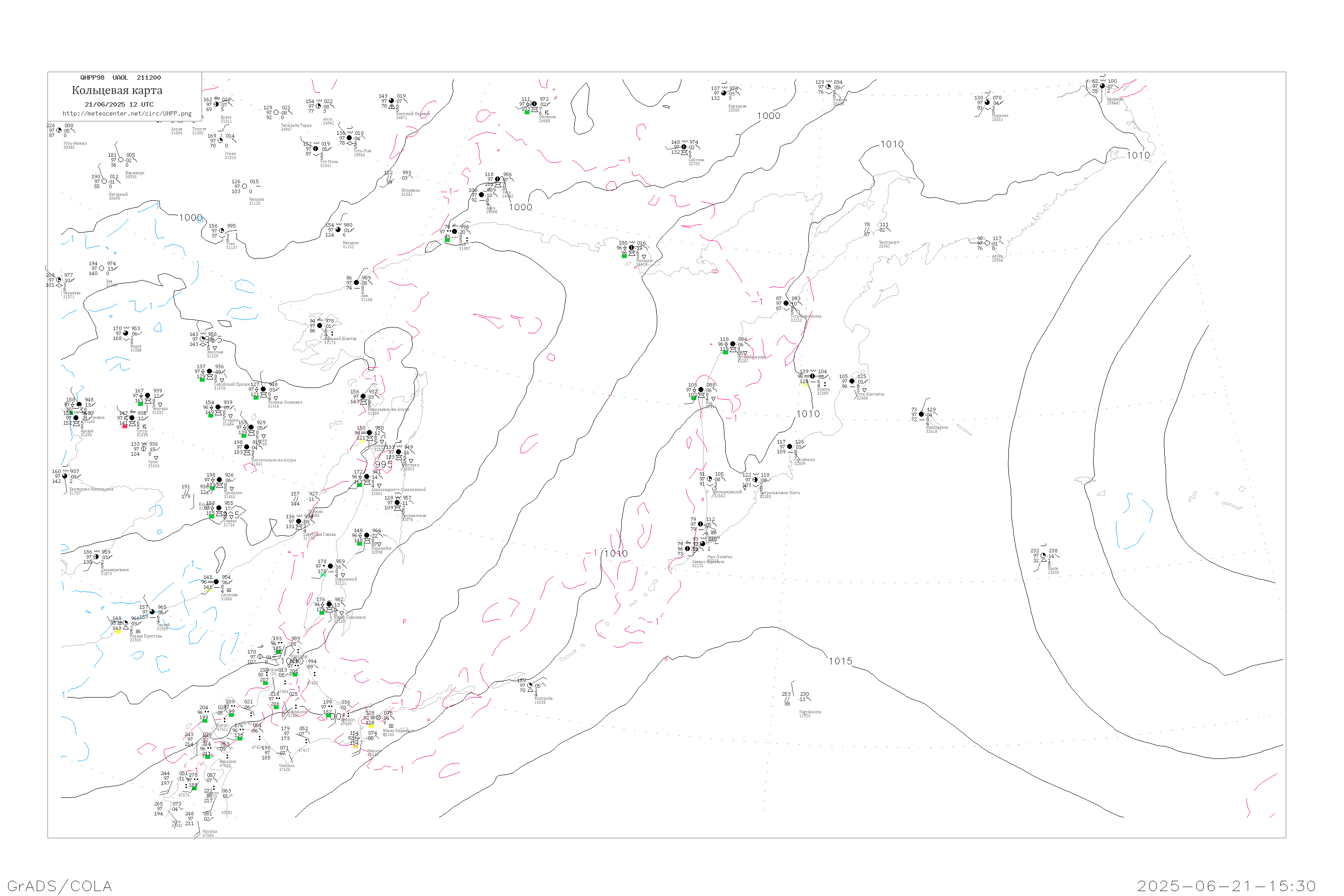The width and height of the screenshot is (1344, 896).
Task: Click the Никольское station cloud-cover circle
Action: tap(921, 414)
